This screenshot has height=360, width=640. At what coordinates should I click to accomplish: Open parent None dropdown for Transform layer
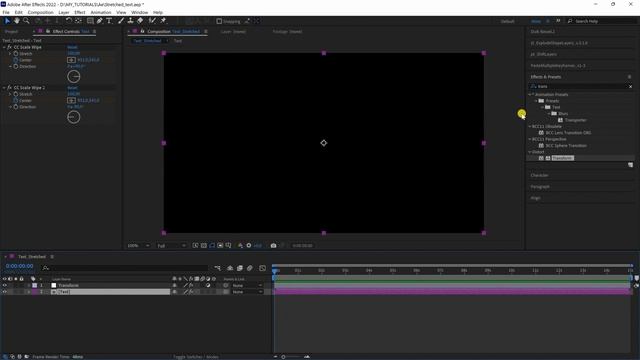[x=247, y=286]
